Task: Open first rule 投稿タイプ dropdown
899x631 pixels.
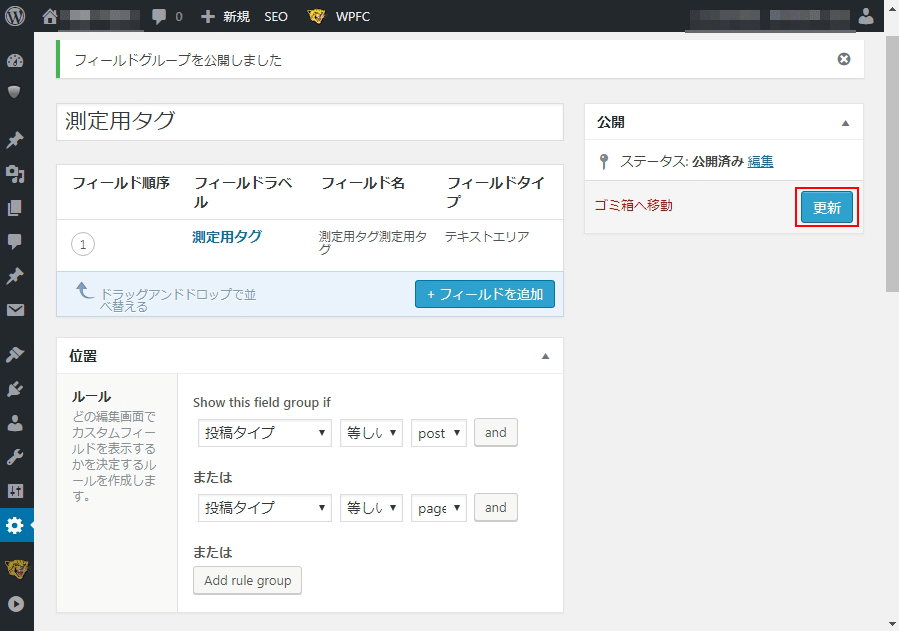Action: (x=264, y=433)
